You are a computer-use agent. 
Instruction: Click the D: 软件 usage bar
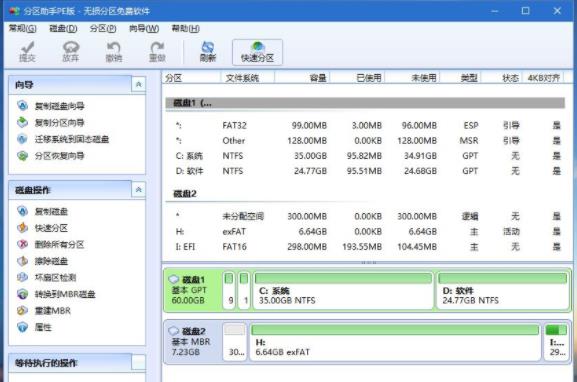coord(503,278)
